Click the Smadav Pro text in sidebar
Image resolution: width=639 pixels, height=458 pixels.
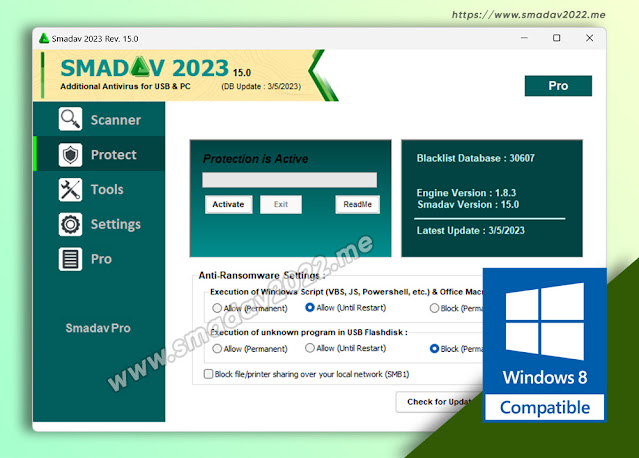(x=98, y=328)
